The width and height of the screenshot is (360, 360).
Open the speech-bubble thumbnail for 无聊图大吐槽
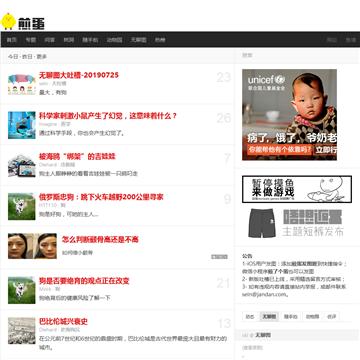coord(22,84)
